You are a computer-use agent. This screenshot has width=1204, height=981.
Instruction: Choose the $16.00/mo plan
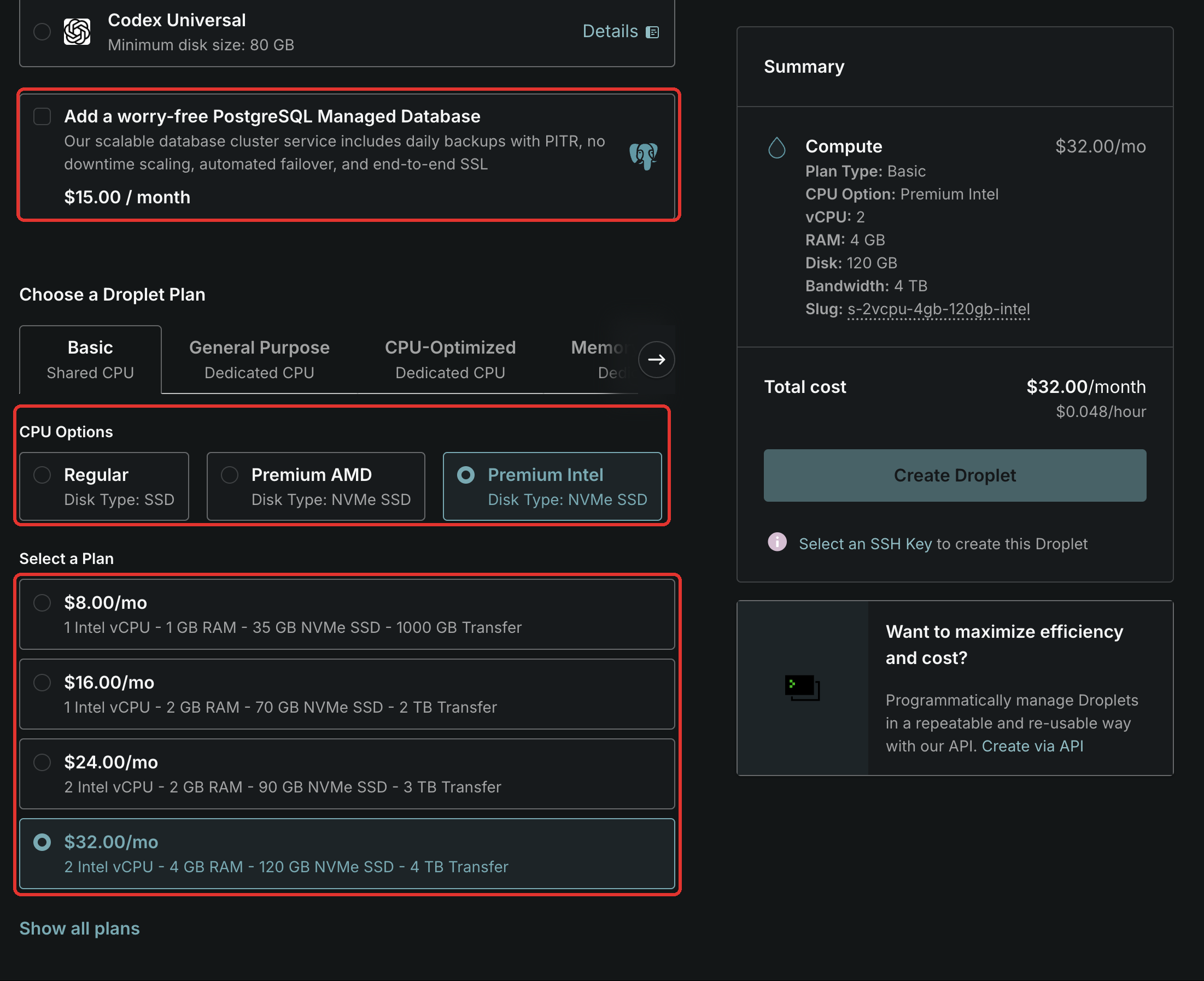pyautogui.click(x=347, y=694)
